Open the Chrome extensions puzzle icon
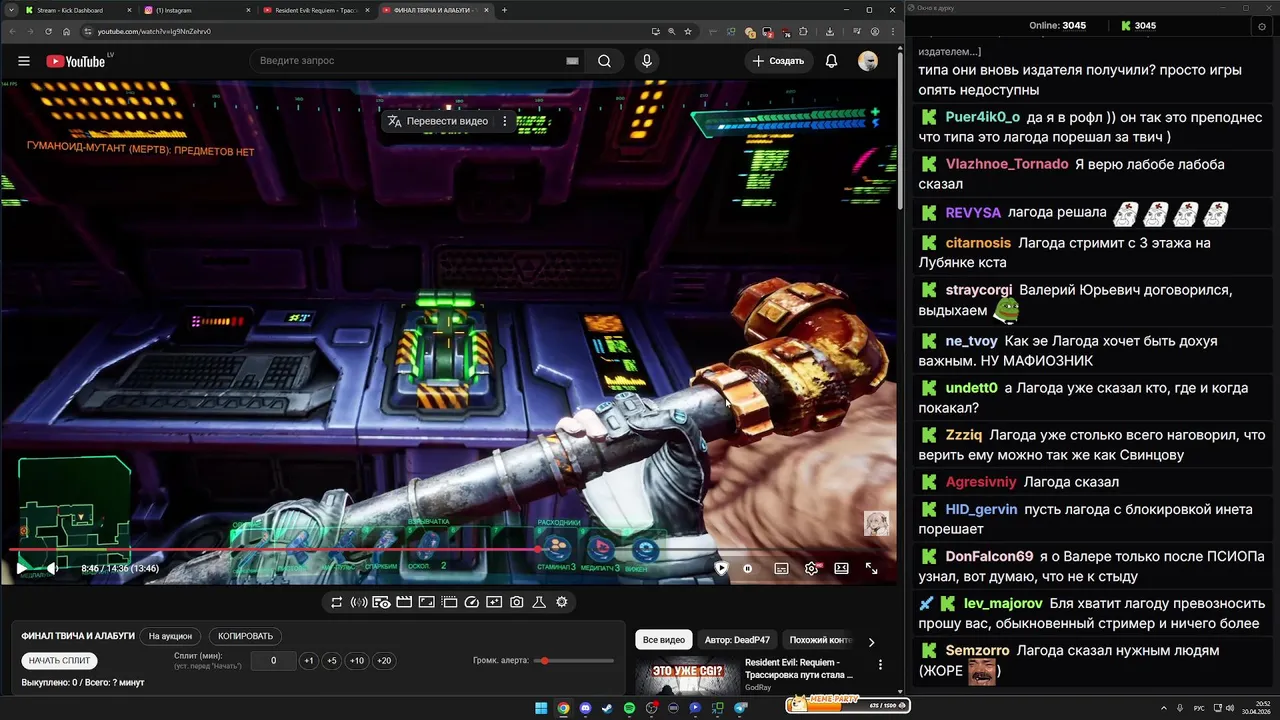The width and height of the screenshot is (1280, 720). coord(803,31)
